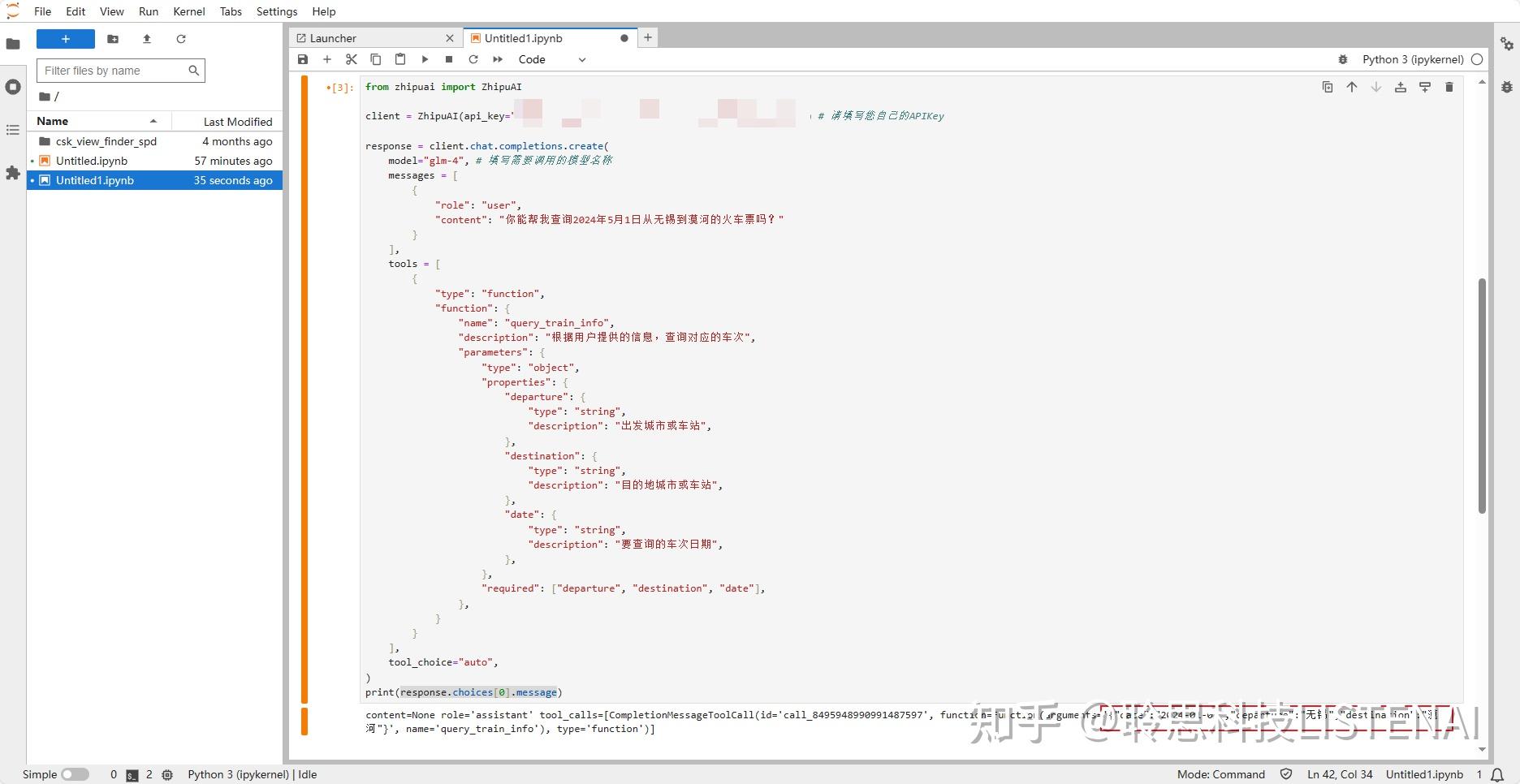1520x784 pixels.
Task: Restart the kernel
Action: tap(473, 59)
